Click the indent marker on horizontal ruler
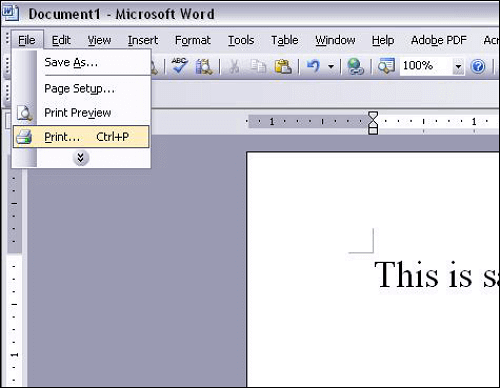The image size is (500, 388). 373,123
